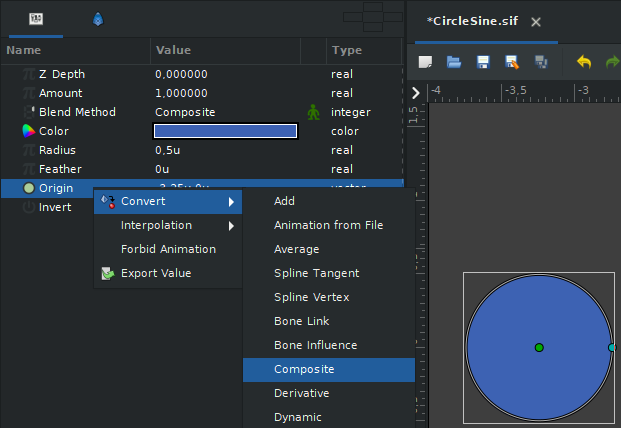Image resolution: width=621 pixels, height=428 pixels.
Task: Save the document with the floppy icon
Action: (483, 62)
